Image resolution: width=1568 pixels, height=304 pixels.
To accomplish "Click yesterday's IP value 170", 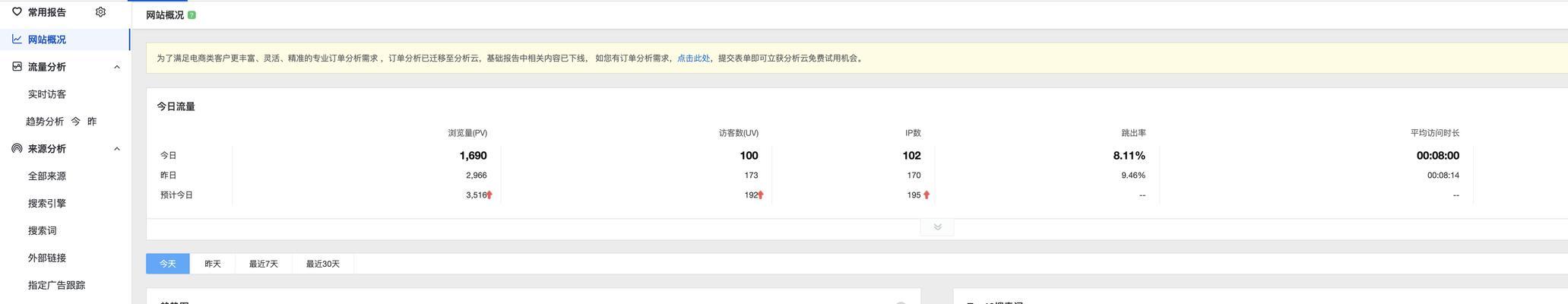I will click(914, 176).
